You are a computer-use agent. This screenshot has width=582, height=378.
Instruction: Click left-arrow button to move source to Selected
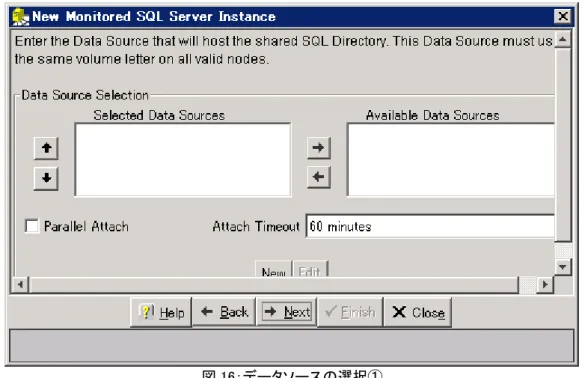318,177
